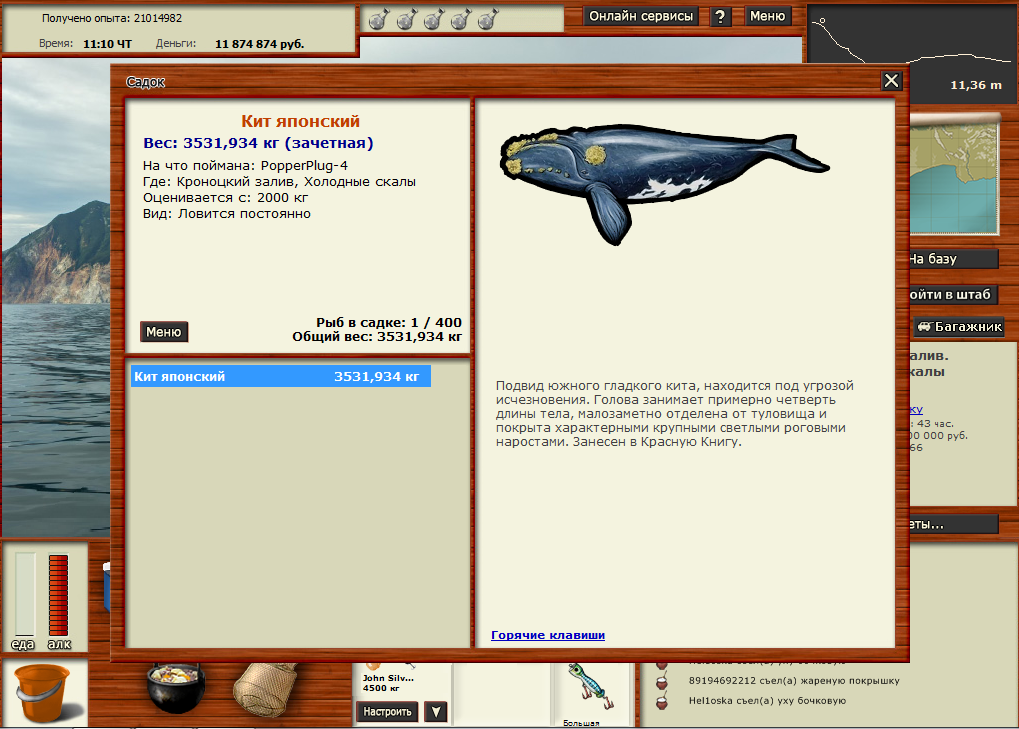Screen dimensions: 1019x729
Task: Click the depth profile showing 11,36 m
Action: click(912, 55)
